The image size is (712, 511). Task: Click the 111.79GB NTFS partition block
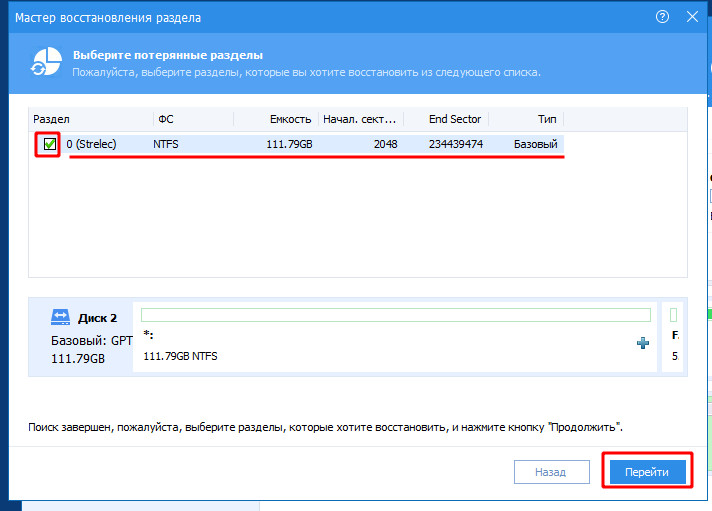[x=395, y=345]
